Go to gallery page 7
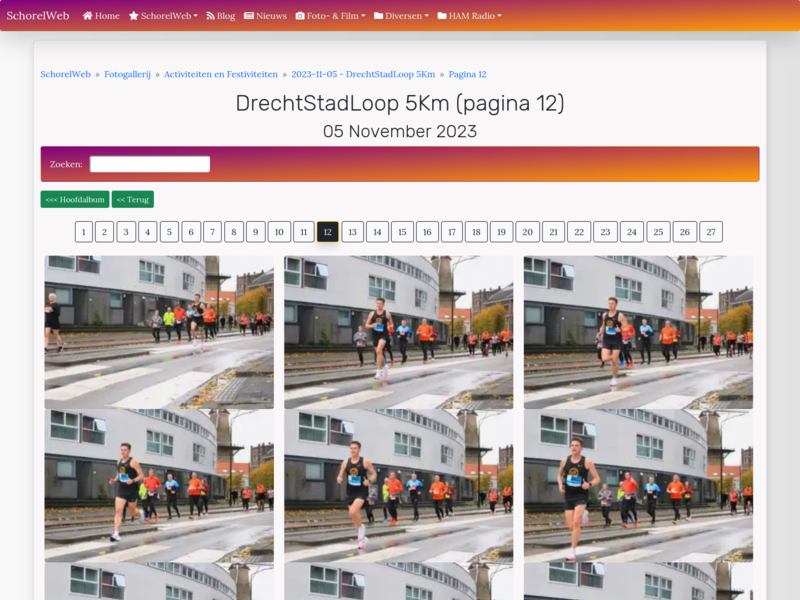 [212, 232]
